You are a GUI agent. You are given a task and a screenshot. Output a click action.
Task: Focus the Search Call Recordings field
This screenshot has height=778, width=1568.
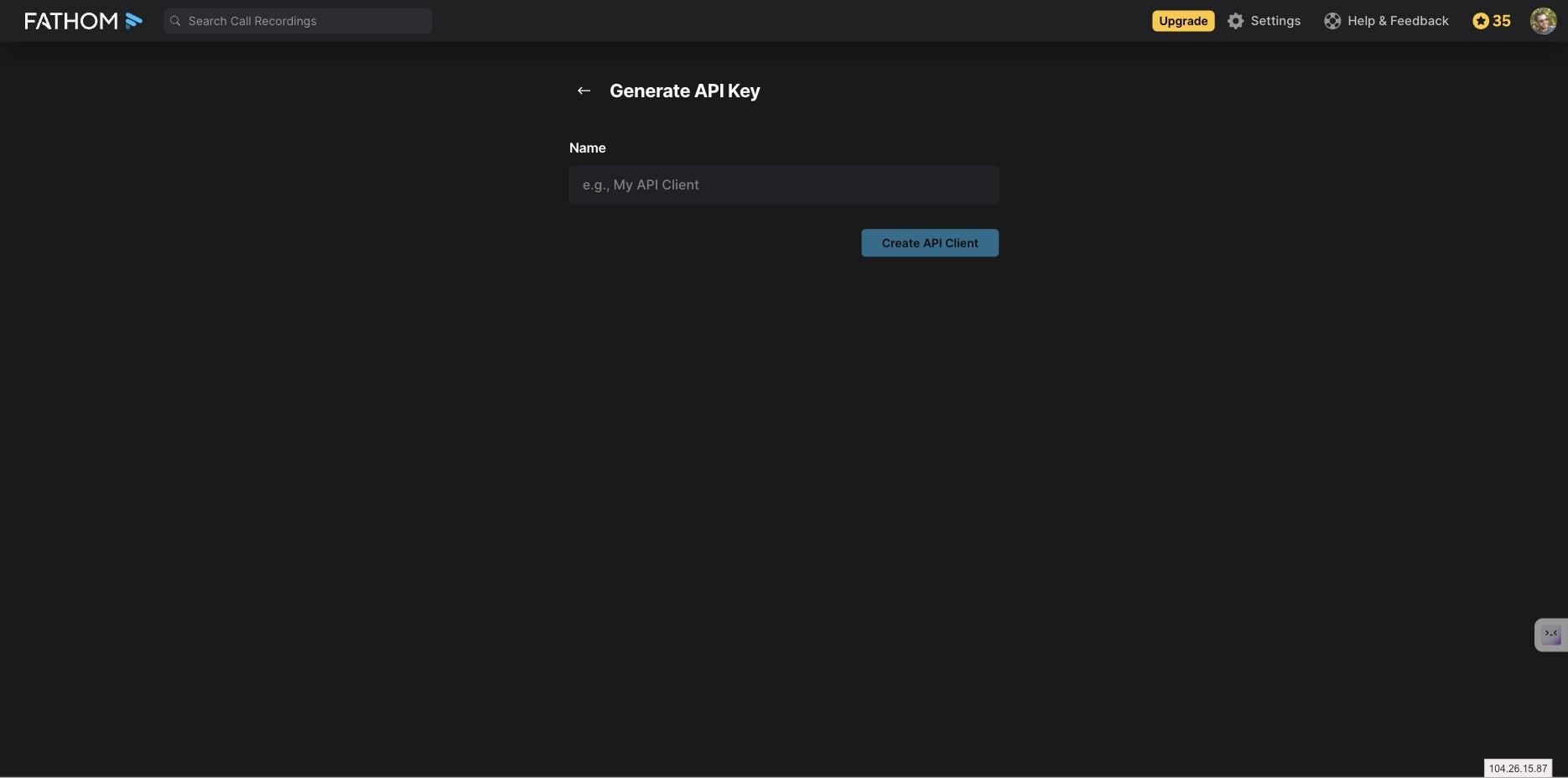[x=298, y=21]
